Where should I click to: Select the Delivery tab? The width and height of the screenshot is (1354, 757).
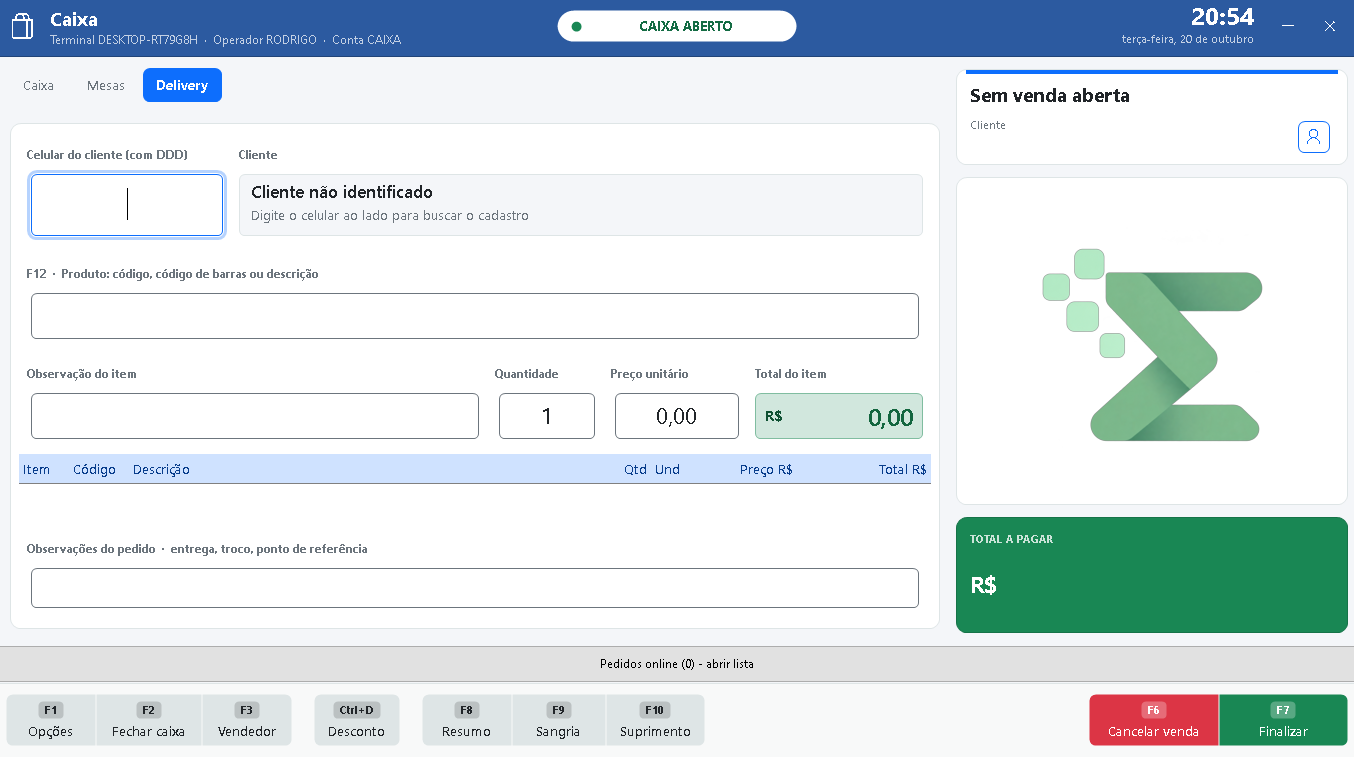click(182, 85)
